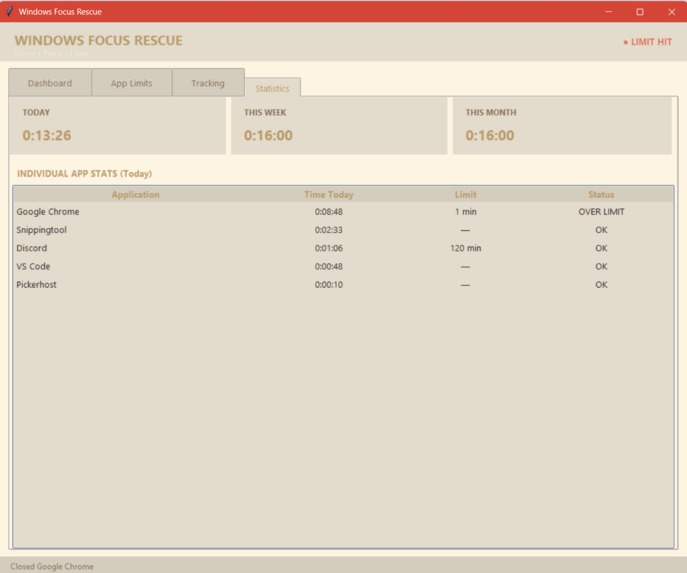This screenshot has height=573, width=687.
Task: Select the Discord row
Action: tap(344, 248)
